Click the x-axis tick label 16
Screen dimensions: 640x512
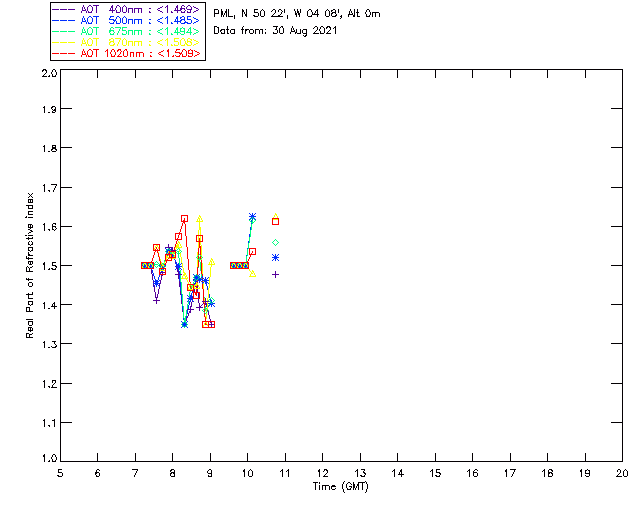tap(472, 473)
